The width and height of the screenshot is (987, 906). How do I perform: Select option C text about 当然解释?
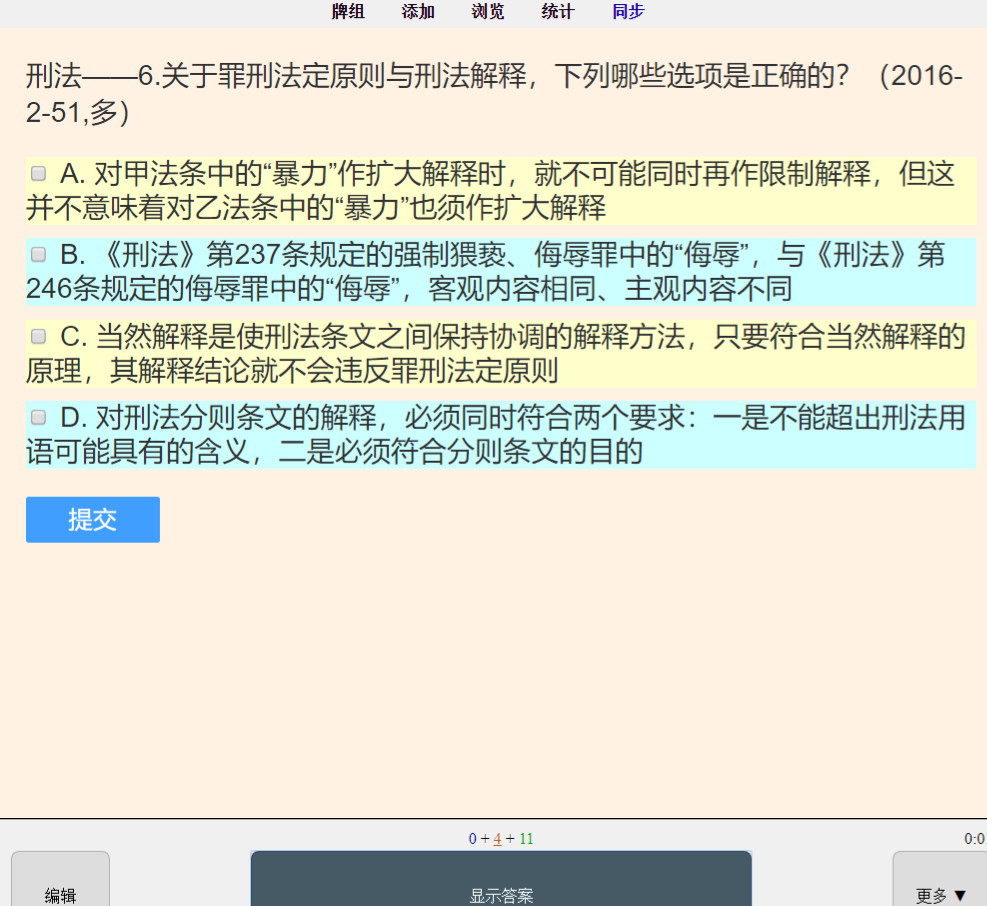[501, 354]
